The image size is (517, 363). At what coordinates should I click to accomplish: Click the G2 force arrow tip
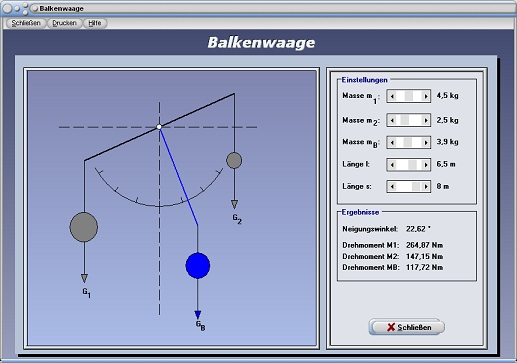tap(234, 204)
